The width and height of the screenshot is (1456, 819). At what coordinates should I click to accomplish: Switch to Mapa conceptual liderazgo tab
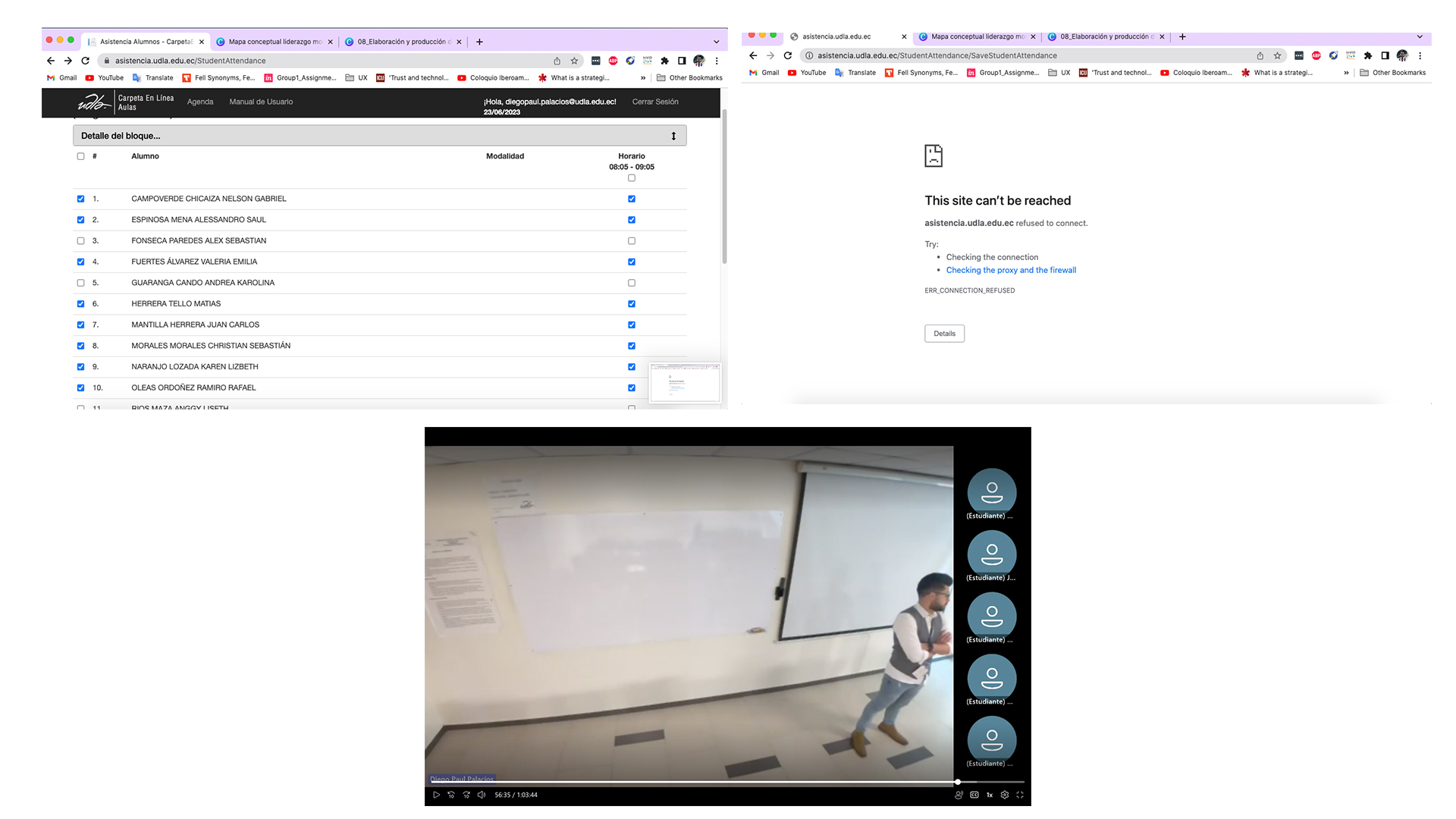coord(275,42)
